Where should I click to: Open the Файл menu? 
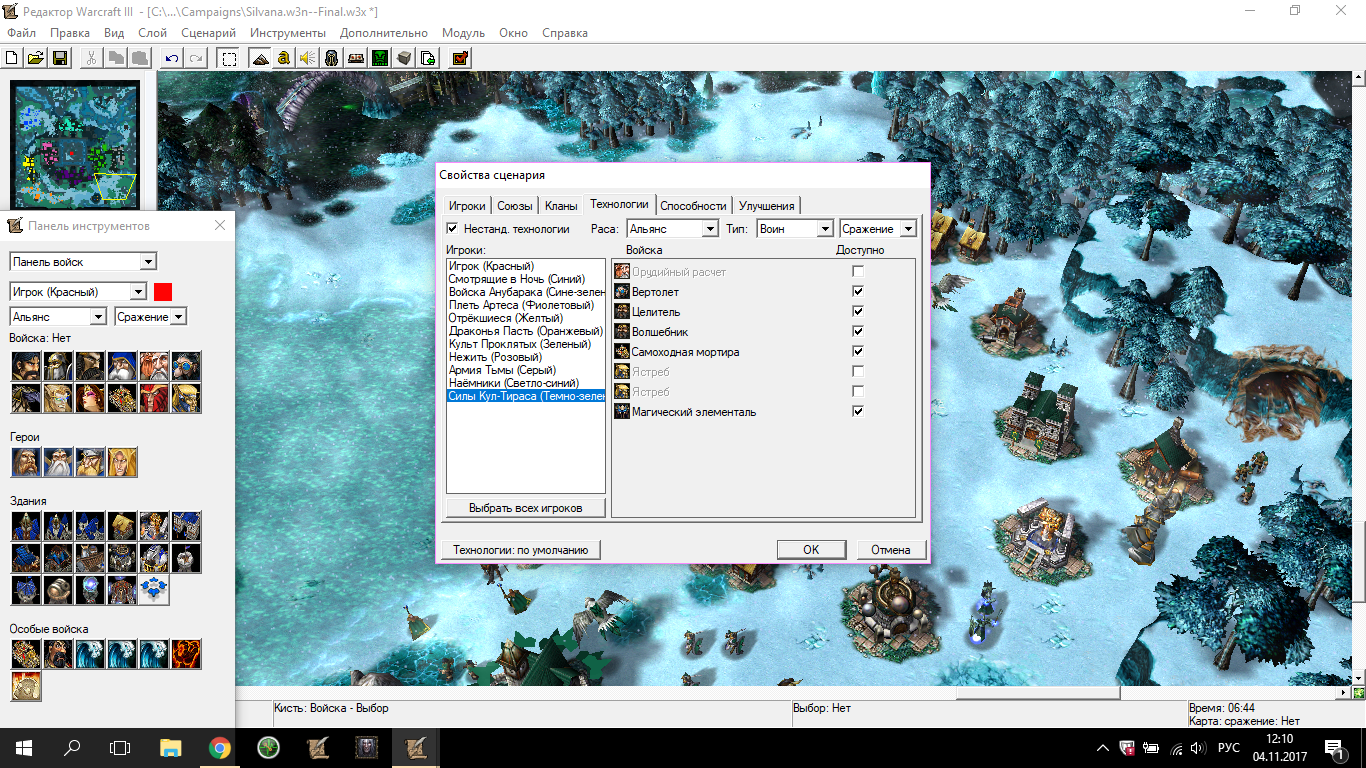pyautogui.click(x=21, y=33)
